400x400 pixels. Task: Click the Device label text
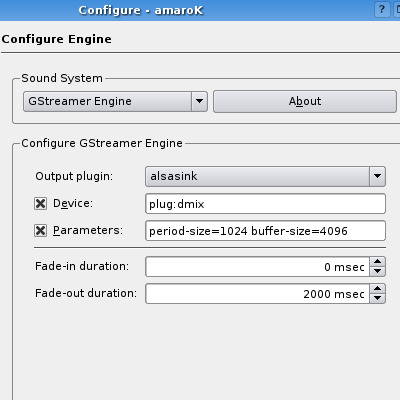73,203
